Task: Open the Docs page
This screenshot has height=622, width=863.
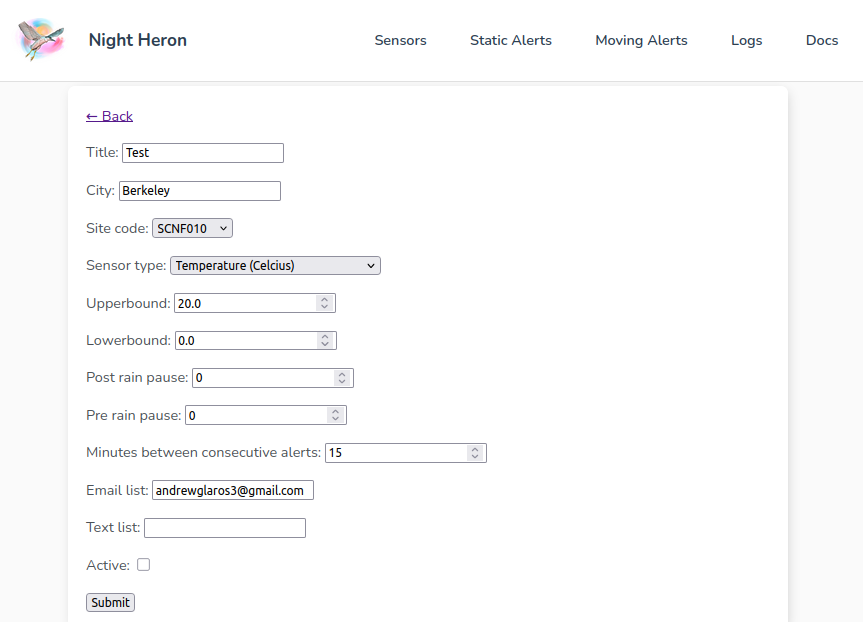Action: click(x=821, y=41)
